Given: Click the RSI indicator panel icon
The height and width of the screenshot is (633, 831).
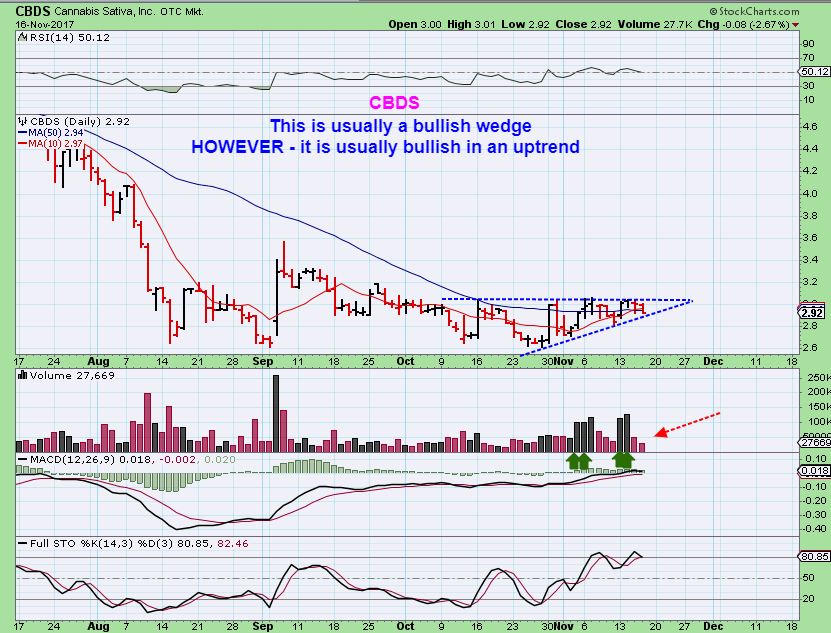Looking at the screenshot, I should tap(23, 38).
